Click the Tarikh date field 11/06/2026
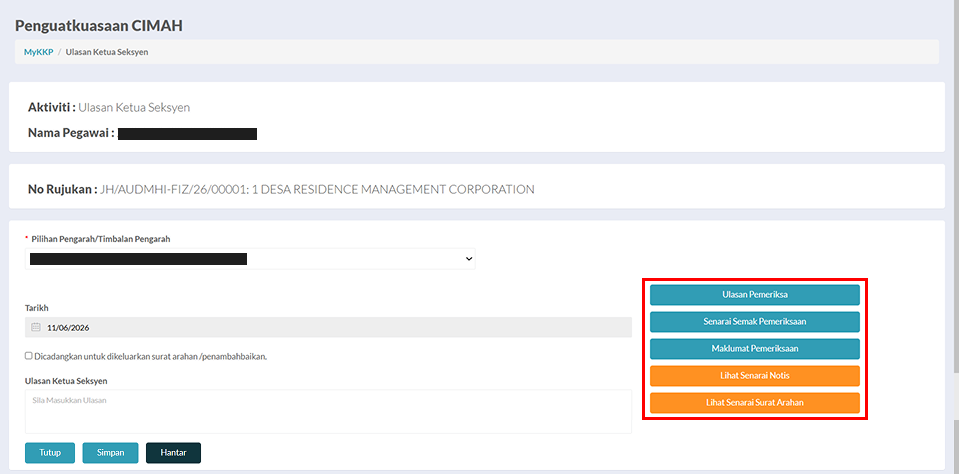The image size is (959, 474). pyautogui.click(x=328, y=327)
